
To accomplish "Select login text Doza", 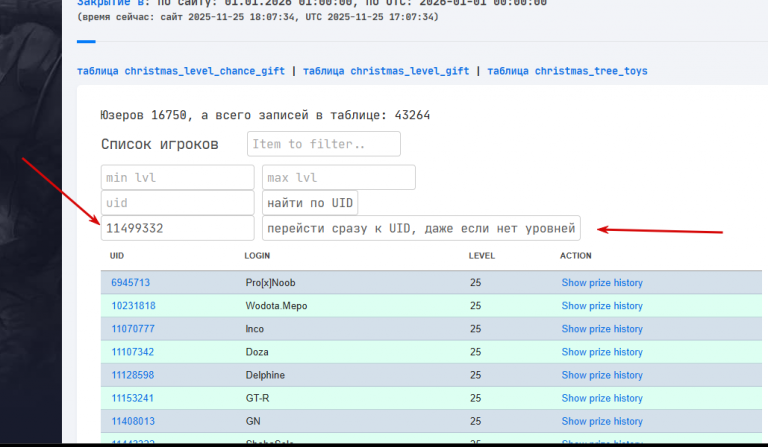I will click(257, 352).
